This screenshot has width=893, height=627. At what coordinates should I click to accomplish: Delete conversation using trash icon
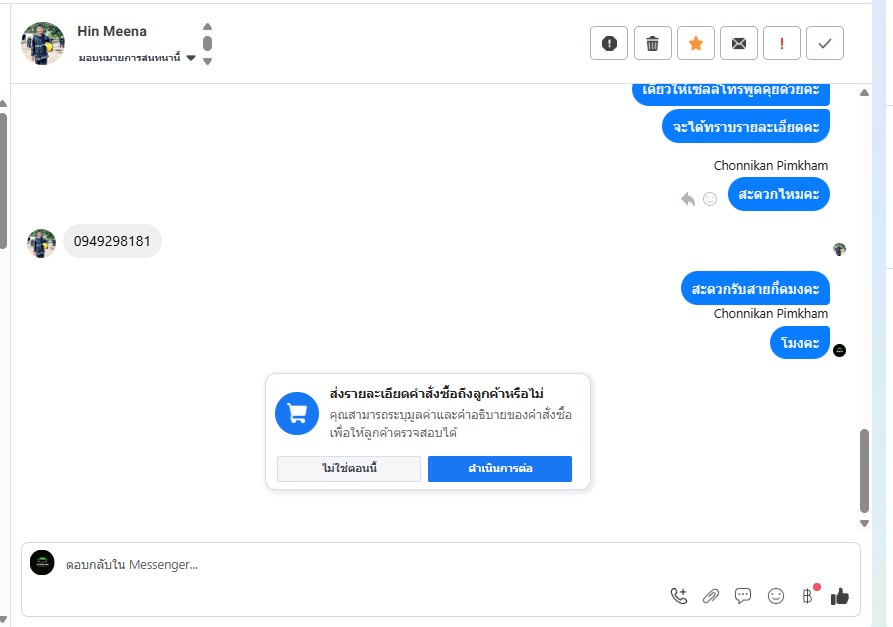tap(653, 43)
